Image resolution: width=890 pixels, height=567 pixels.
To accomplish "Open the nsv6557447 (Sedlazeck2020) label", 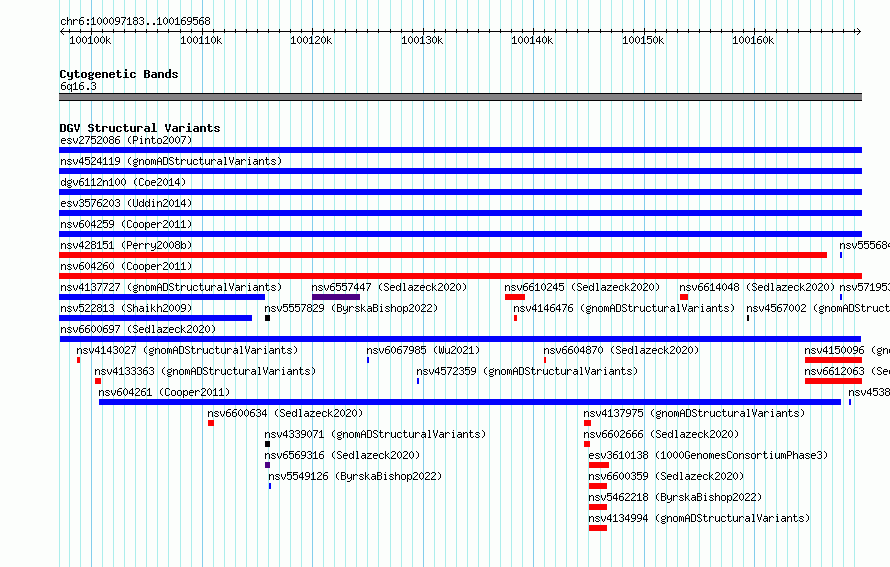I will pyautogui.click(x=389, y=287).
